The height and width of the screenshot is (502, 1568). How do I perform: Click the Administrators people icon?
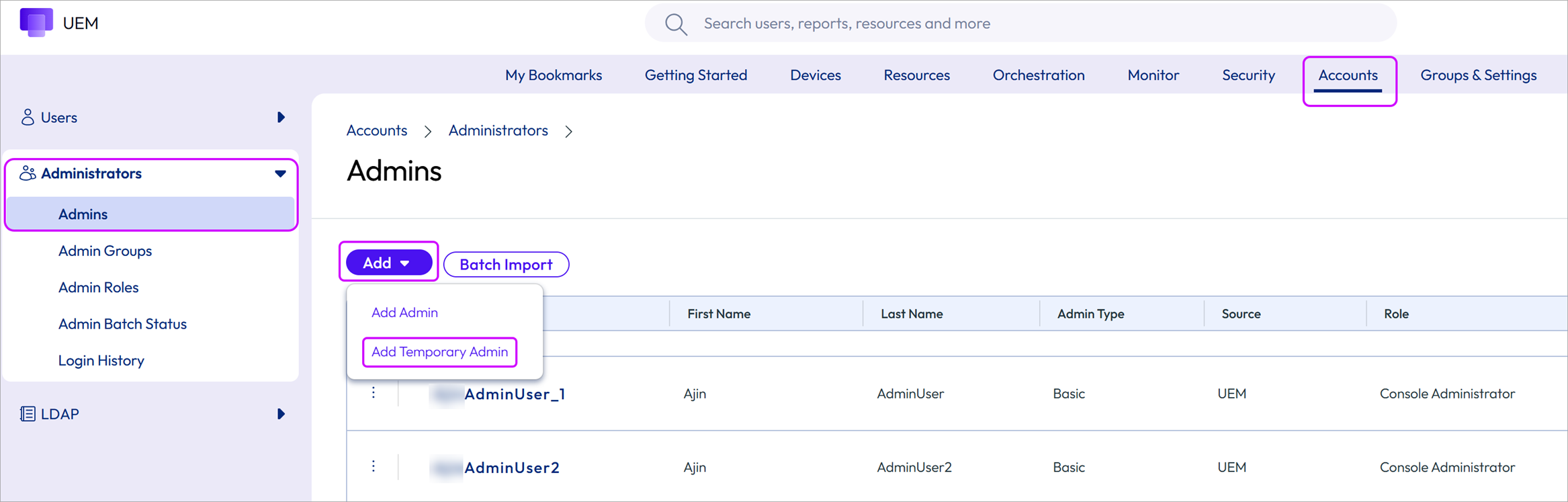point(28,173)
